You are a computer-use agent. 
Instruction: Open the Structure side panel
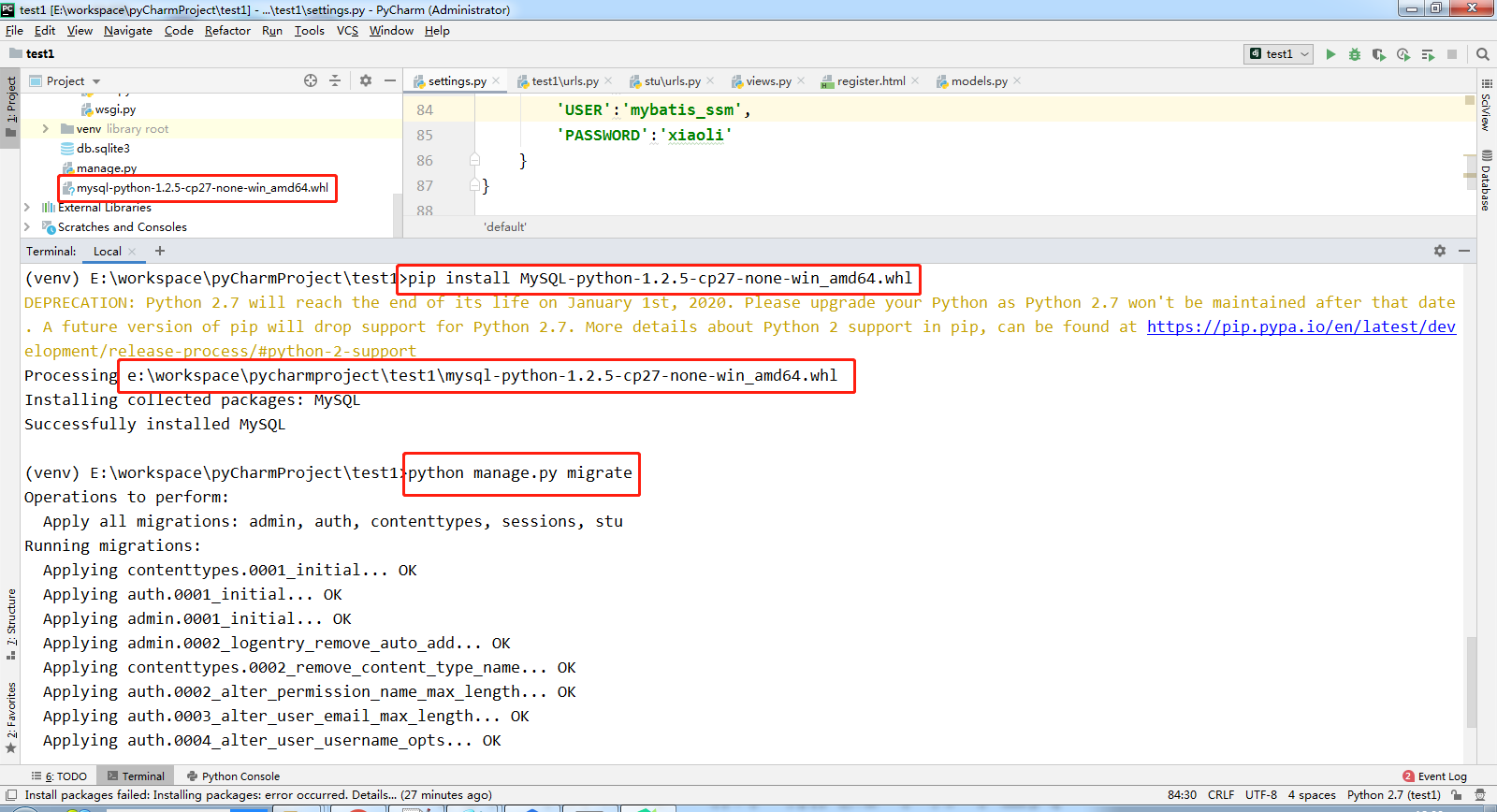tap(10, 624)
